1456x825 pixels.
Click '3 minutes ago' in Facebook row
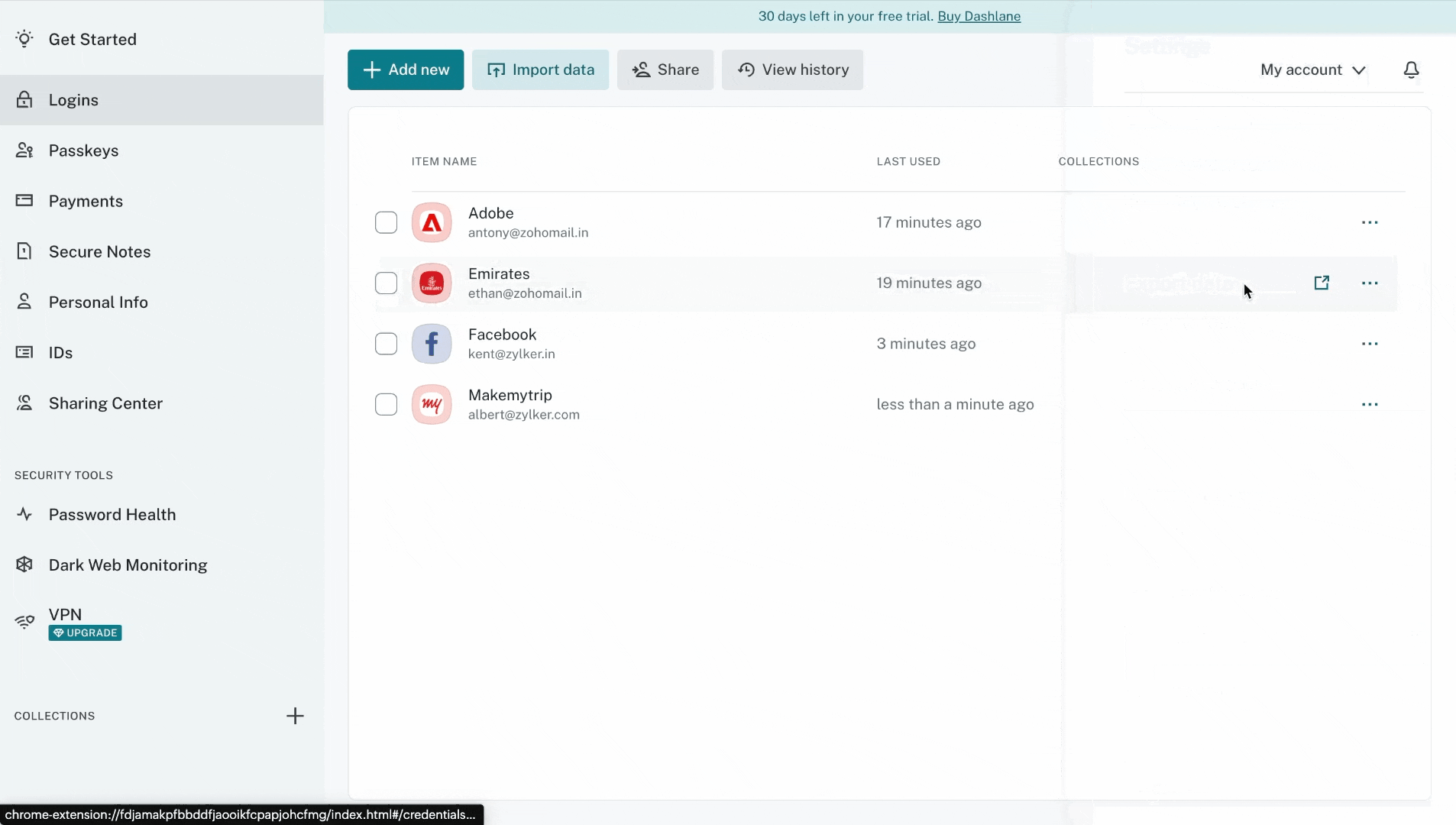pyautogui.click(x=926, y=344)
